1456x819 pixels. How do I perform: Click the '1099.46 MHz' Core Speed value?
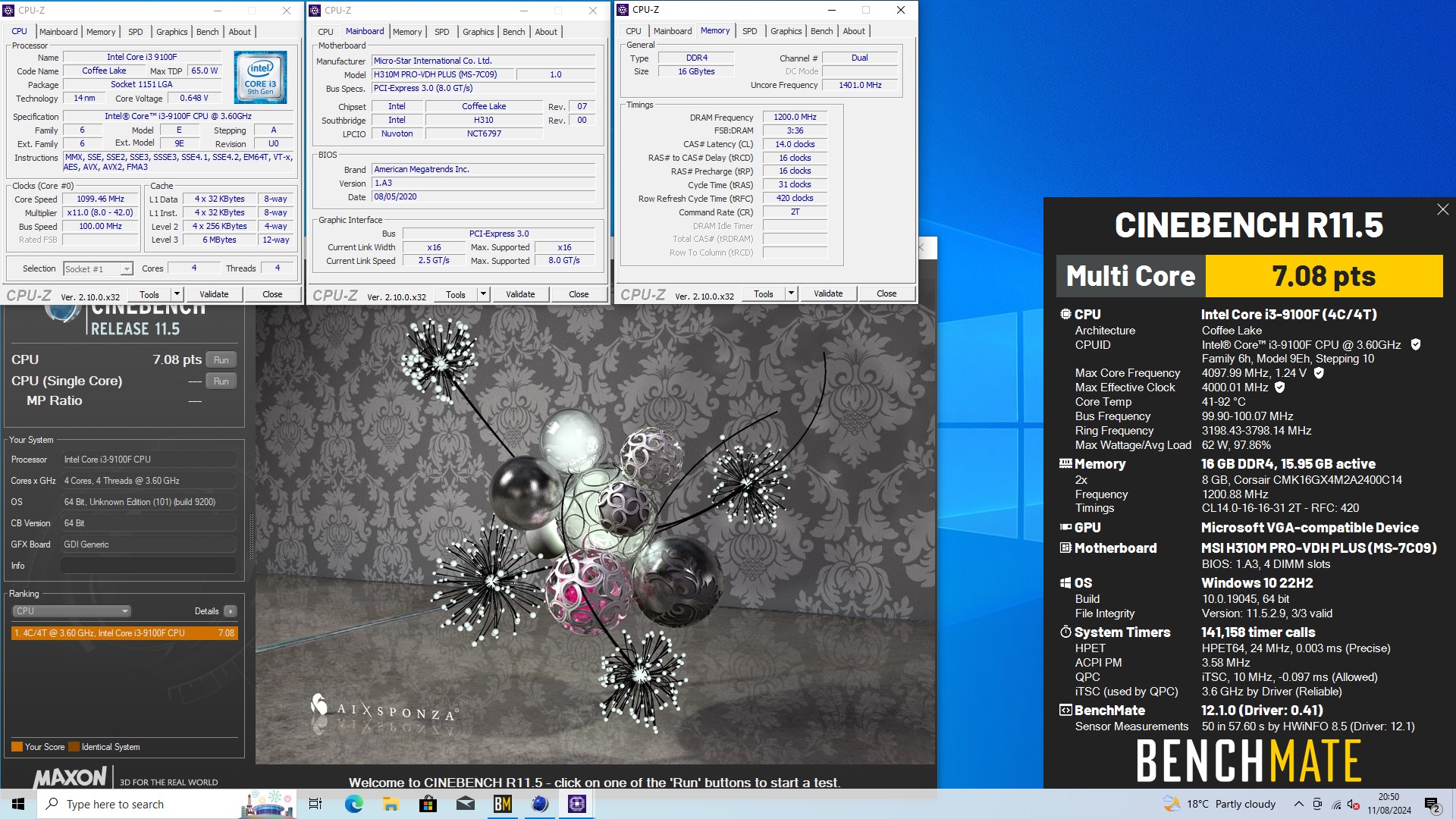tap(100, 199)
